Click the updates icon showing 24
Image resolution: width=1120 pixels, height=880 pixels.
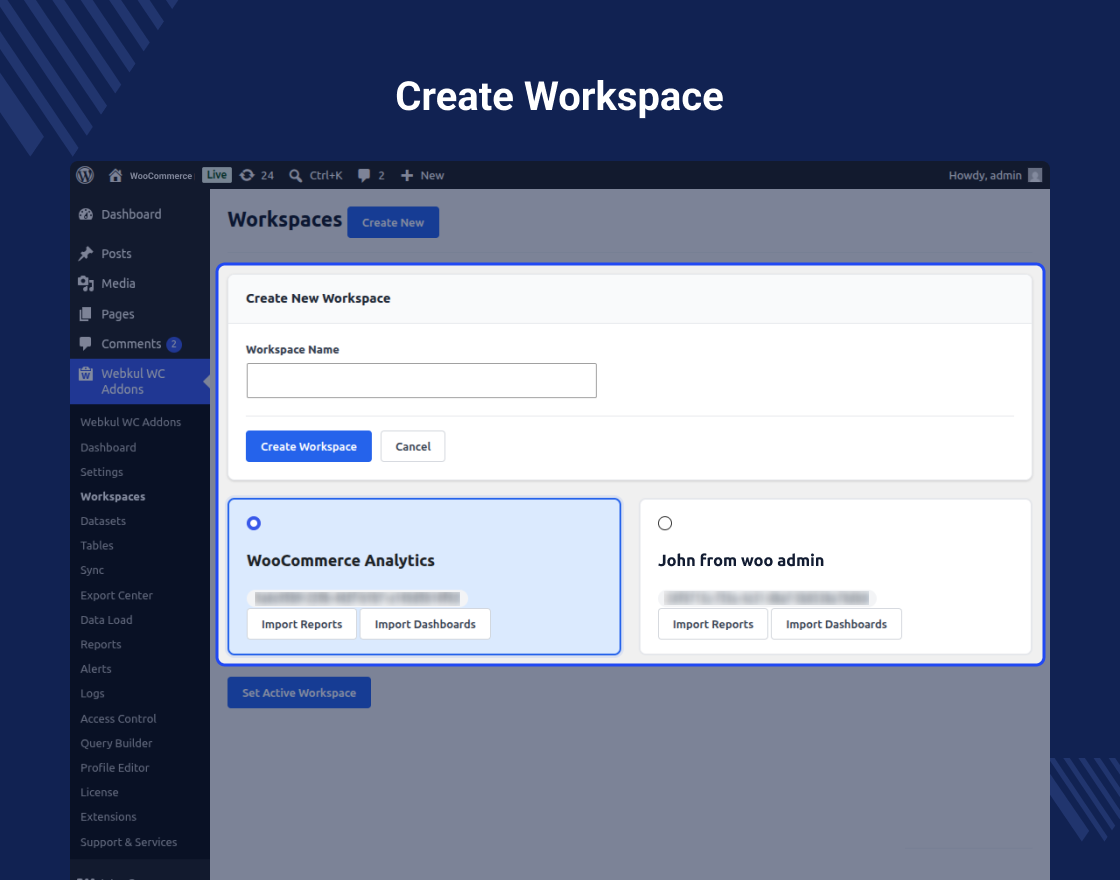click(247, 175)
